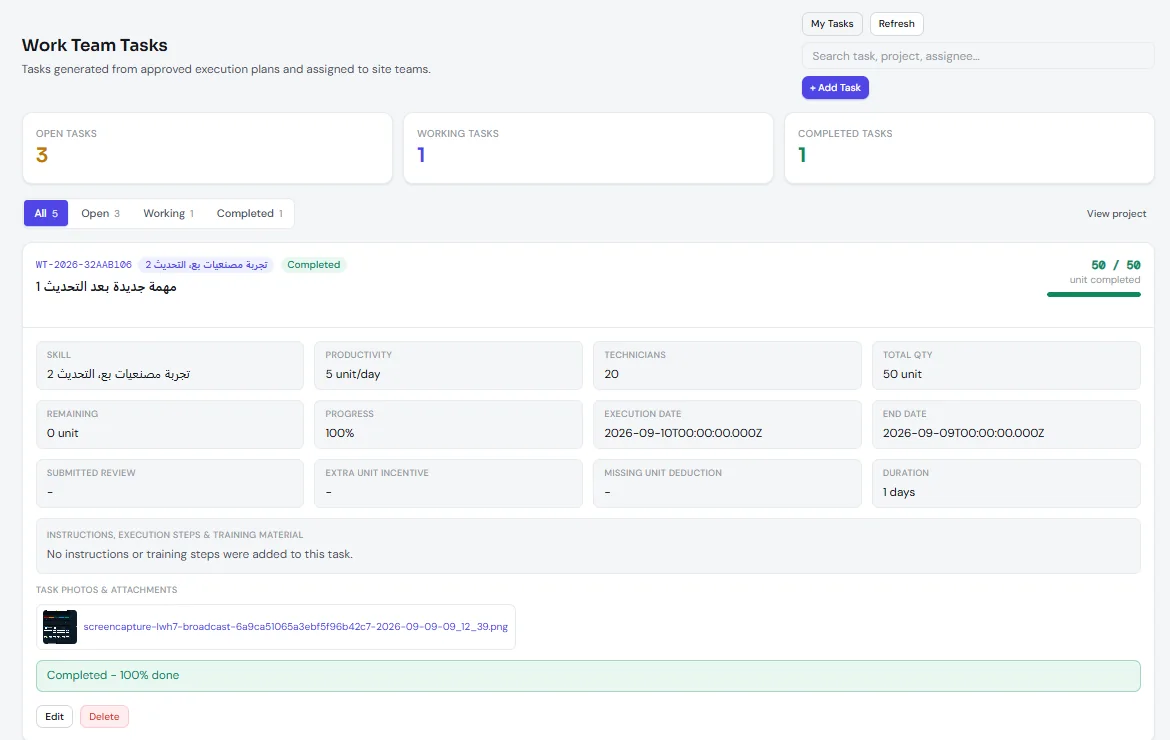Click the End Date value 2026-09-09
The height and width of the screenshot is (740, 1170).
[x=963, y=433]
